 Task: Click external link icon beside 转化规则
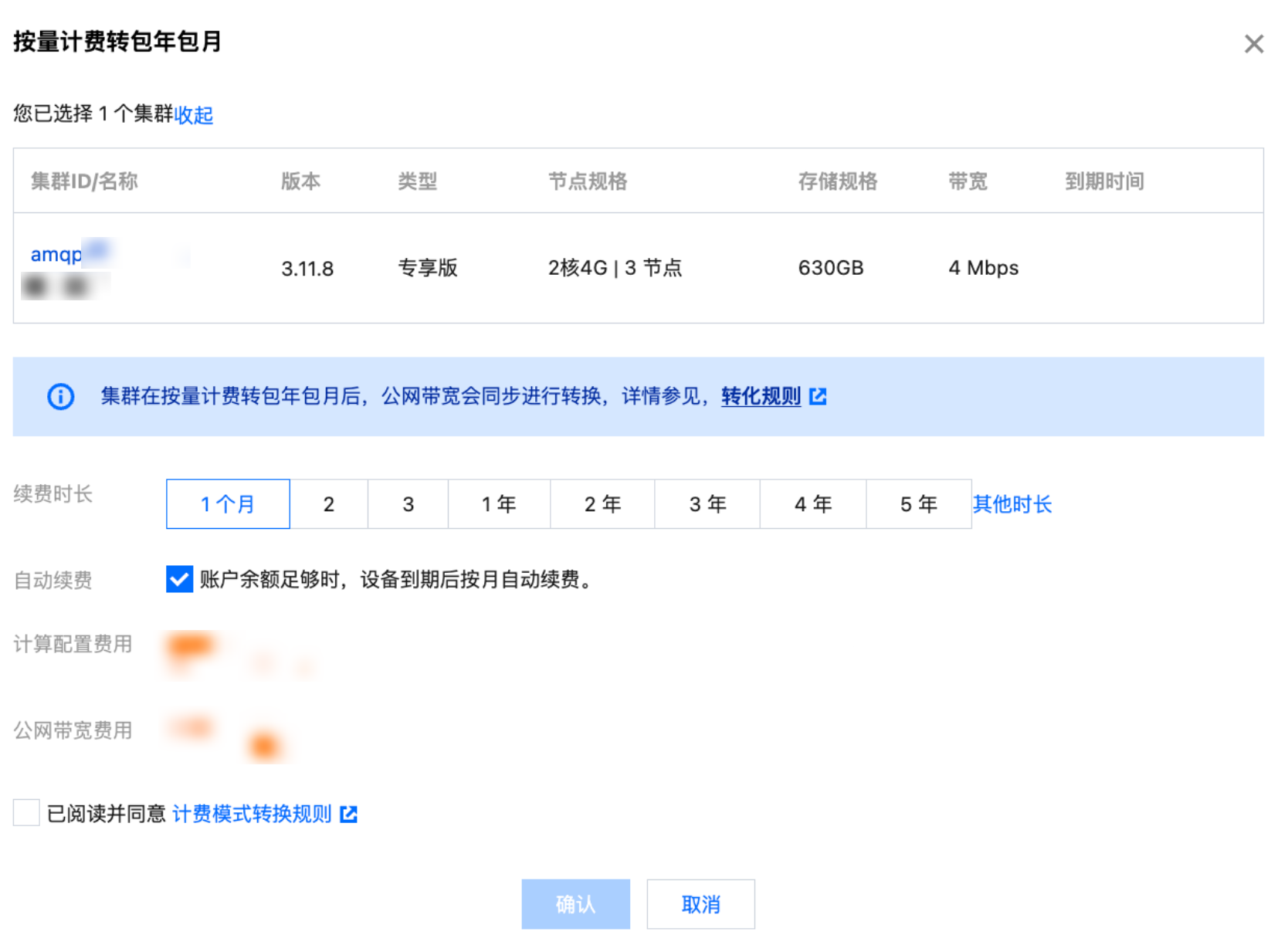coord(818,397)
